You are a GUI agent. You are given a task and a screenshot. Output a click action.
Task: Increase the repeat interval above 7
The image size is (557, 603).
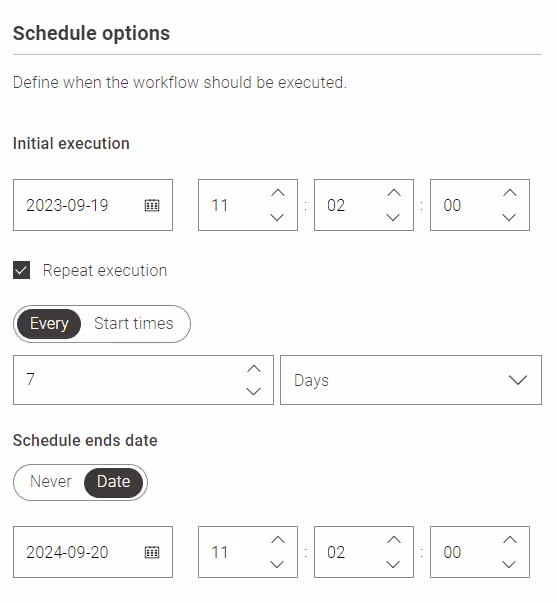253,369
